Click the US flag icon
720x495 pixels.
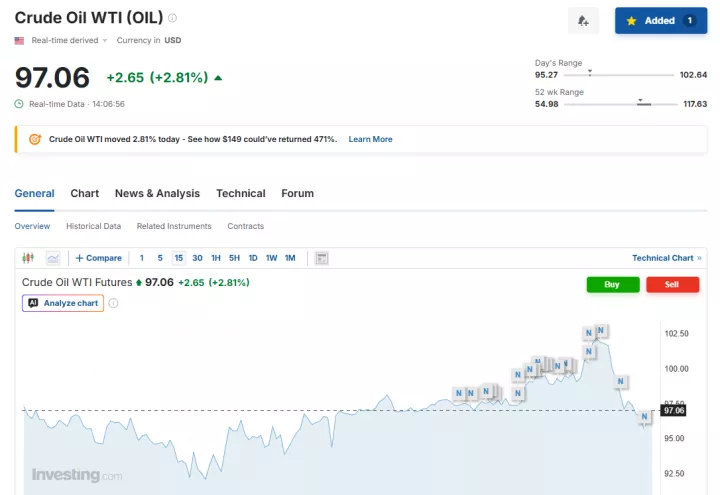click(x=20, y=40)
